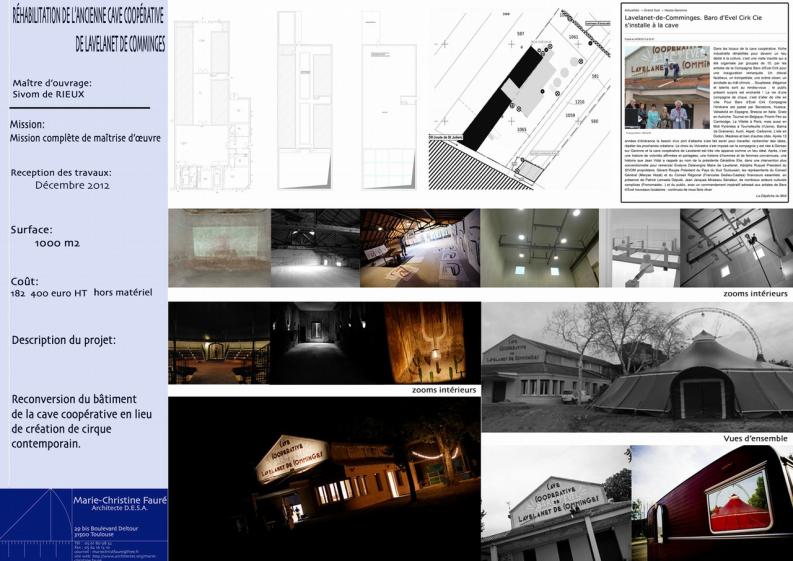Click the "hors matériel" note
Screen dimensions: 793x561
(123, 292)
